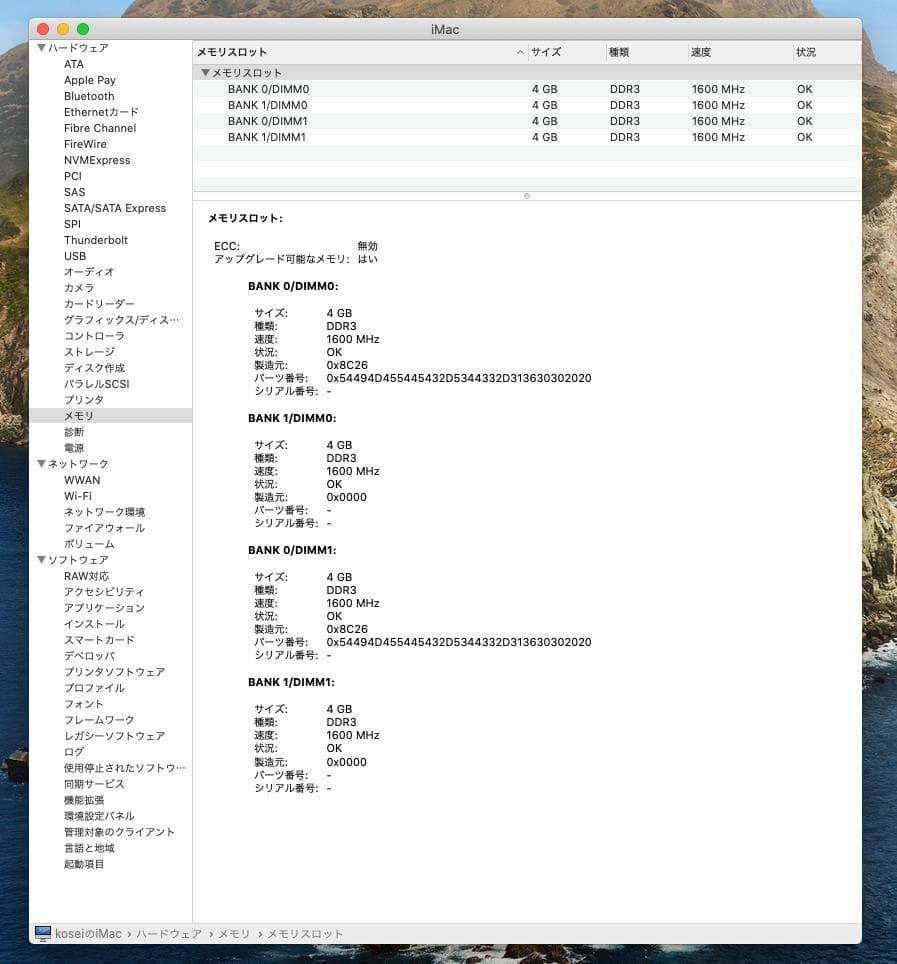Open the USB device information

point(74,256)
